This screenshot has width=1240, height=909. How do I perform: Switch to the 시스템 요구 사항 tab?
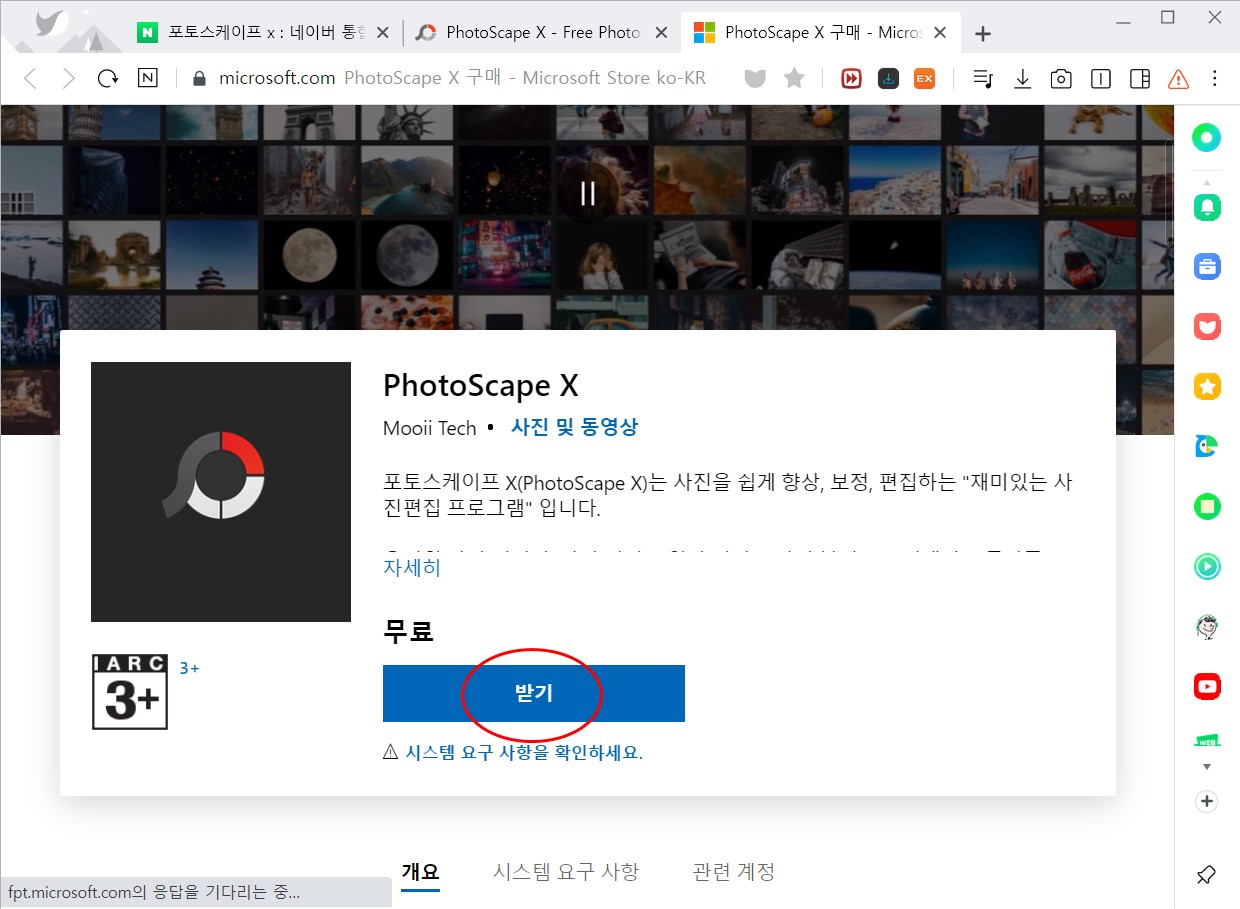[566, 872]
